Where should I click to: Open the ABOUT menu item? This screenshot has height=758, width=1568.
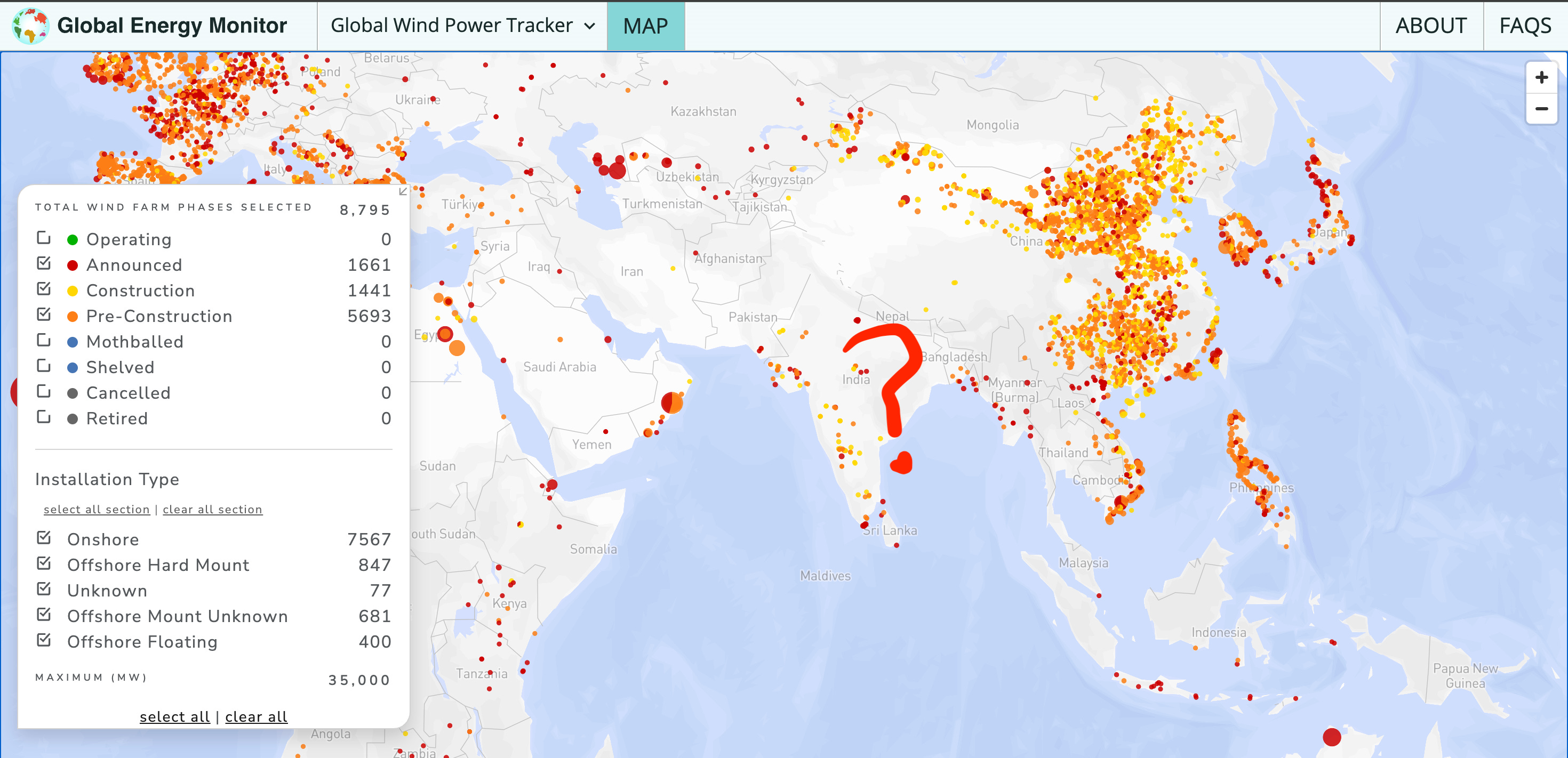click(x=1430, y=26)
